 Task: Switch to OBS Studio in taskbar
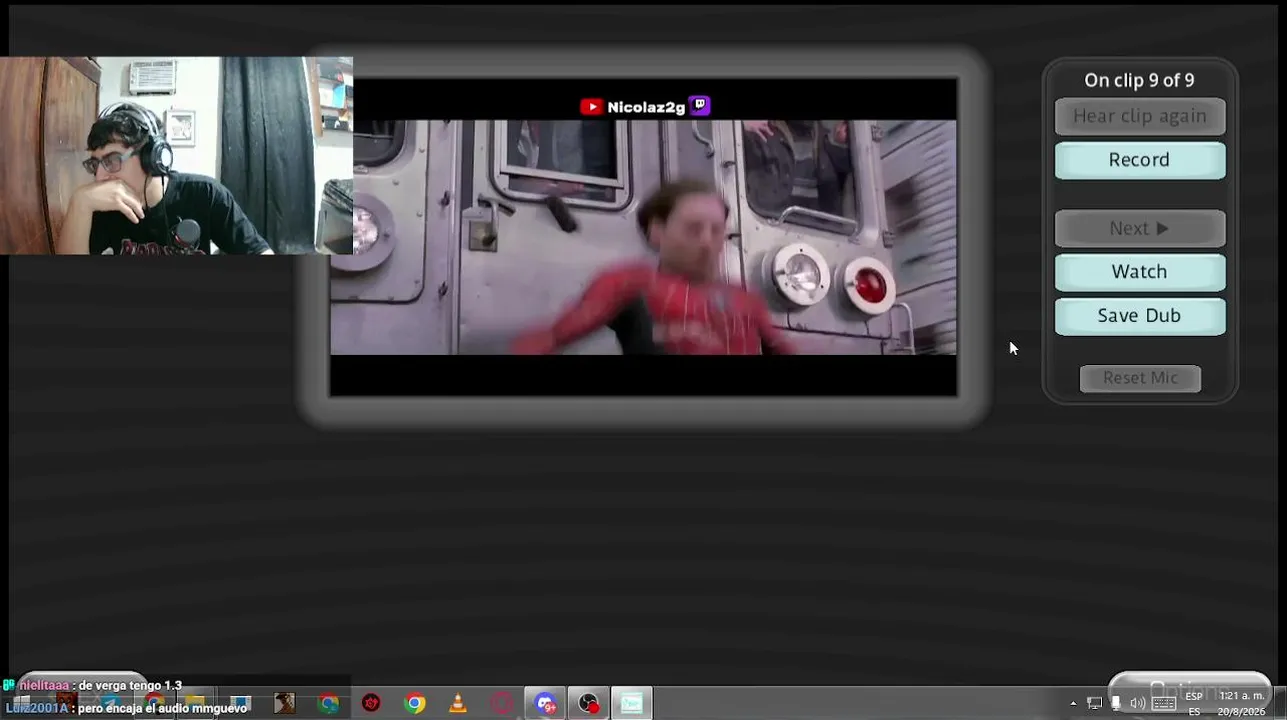pos(588,704)
